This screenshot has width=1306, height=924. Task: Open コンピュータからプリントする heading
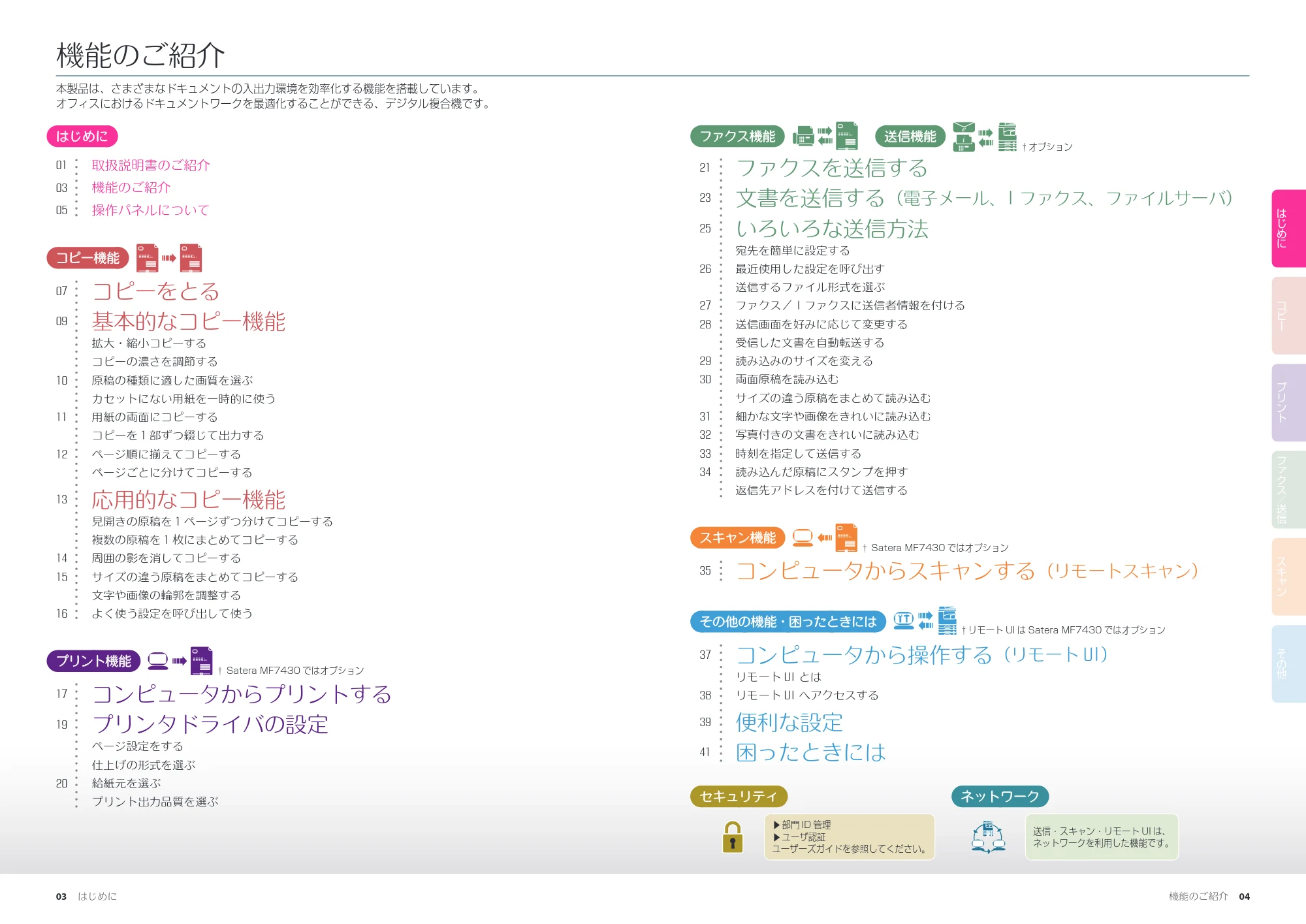tap(242, 693)
